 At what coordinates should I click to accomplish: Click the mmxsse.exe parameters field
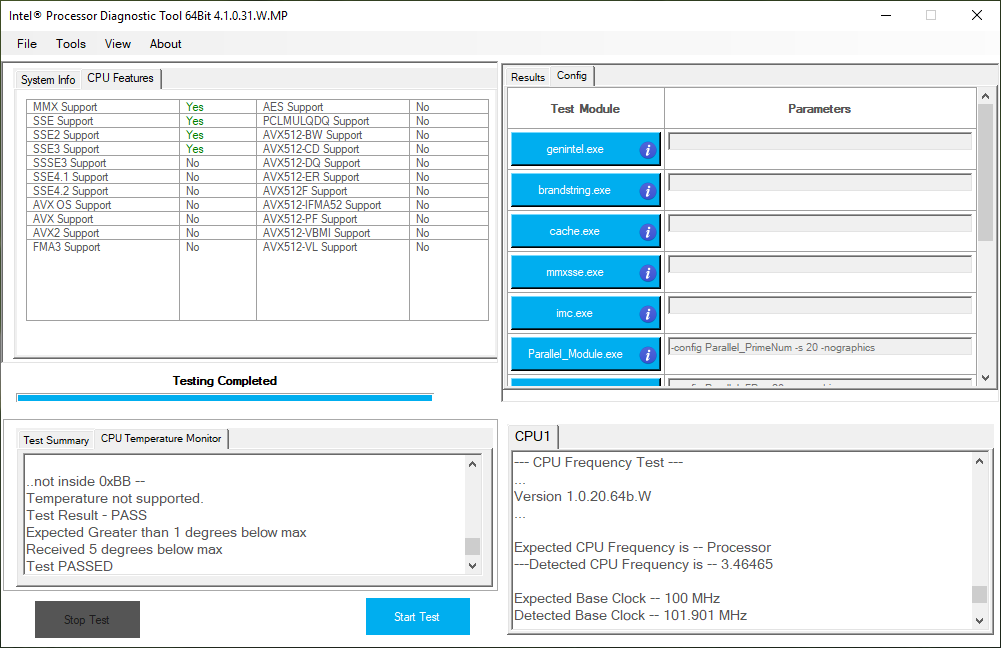point(820,264)
